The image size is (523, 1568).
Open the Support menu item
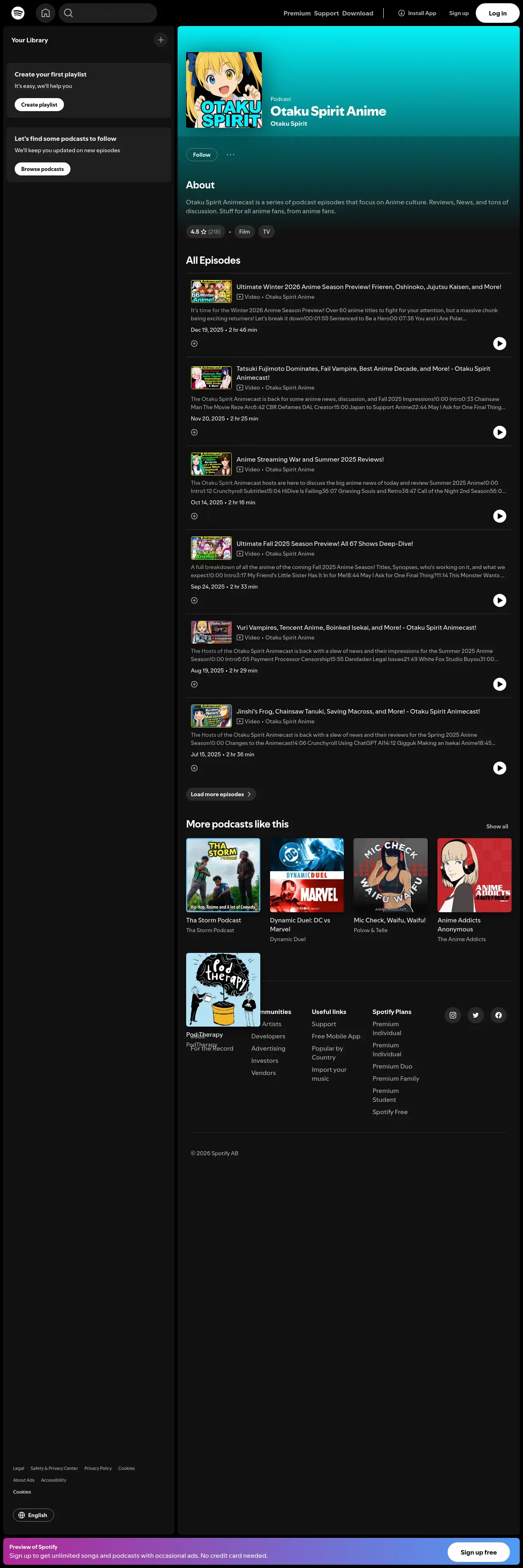coord(326,13)
